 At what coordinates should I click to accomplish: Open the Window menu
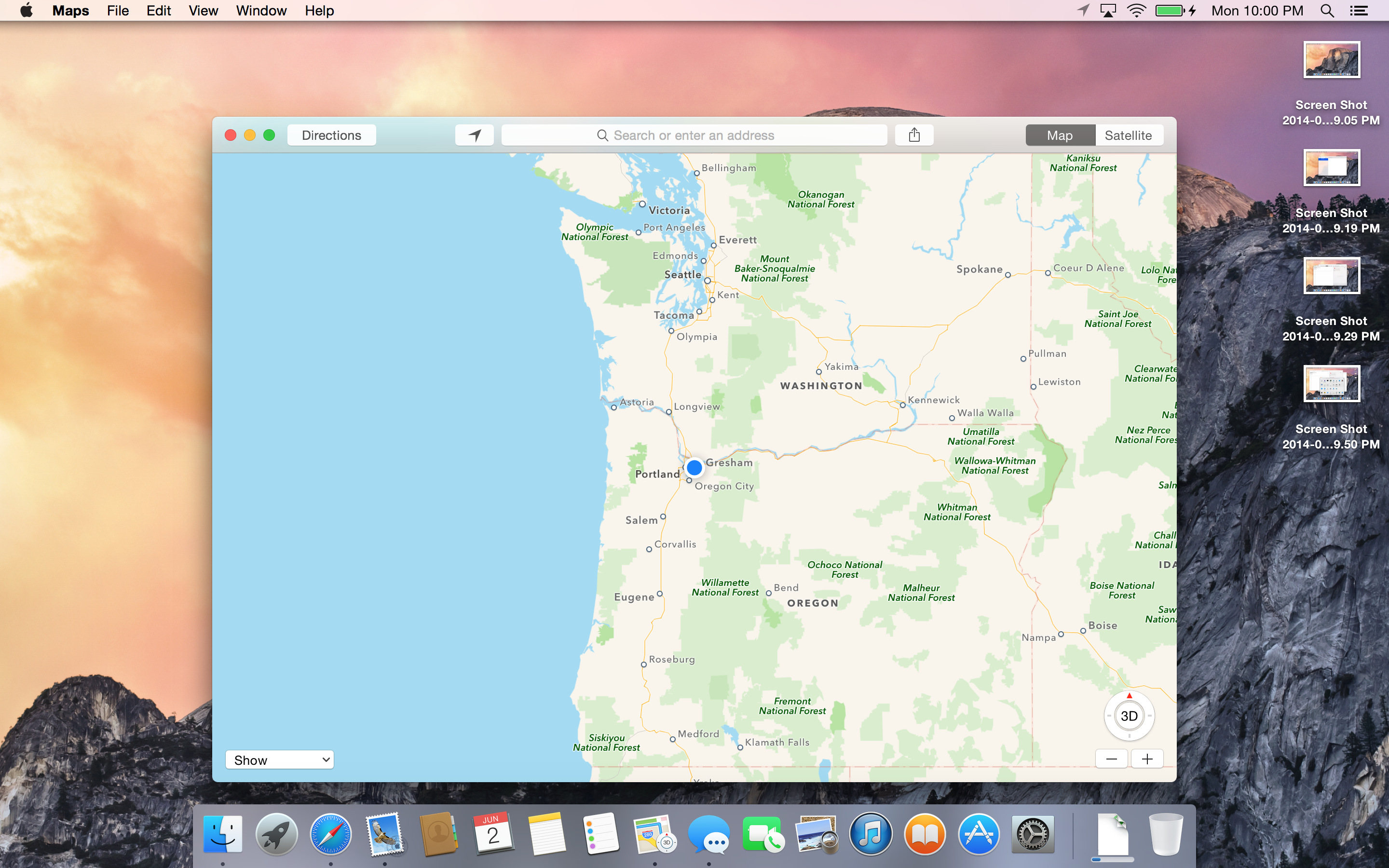[x=261, y=10]
